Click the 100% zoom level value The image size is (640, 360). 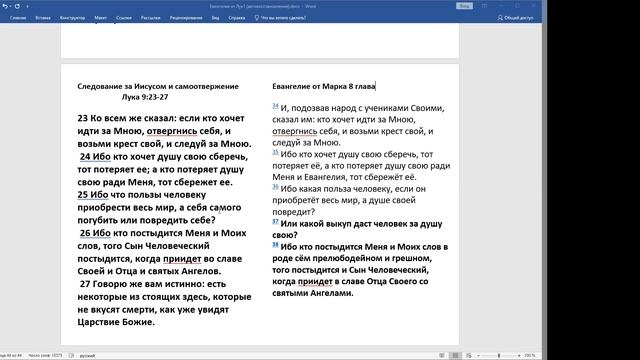coord(530,356)
